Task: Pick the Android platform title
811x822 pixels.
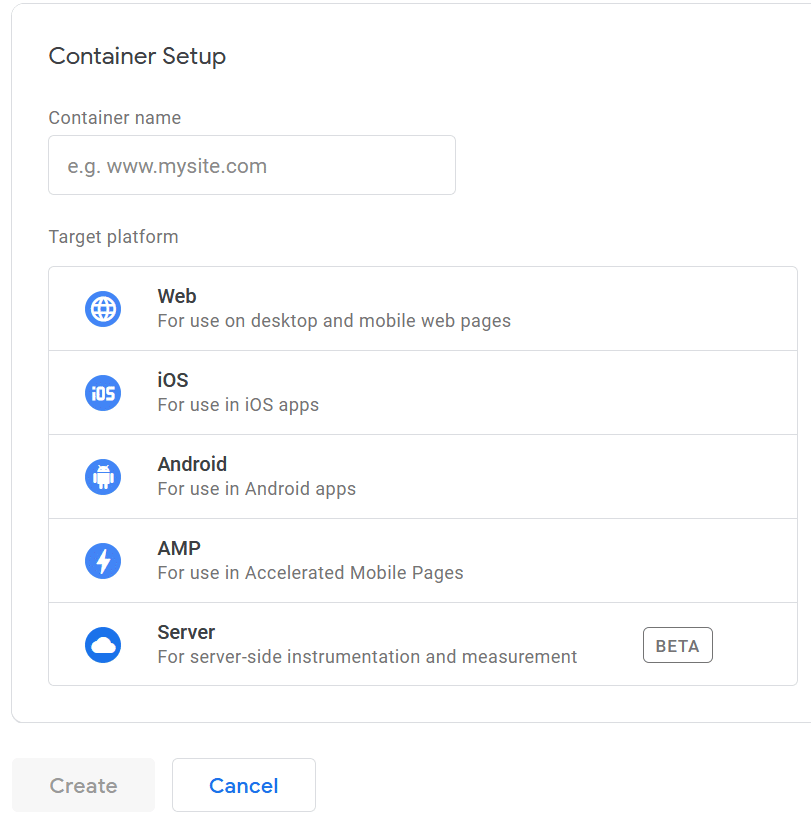Action: pos(192,464)
